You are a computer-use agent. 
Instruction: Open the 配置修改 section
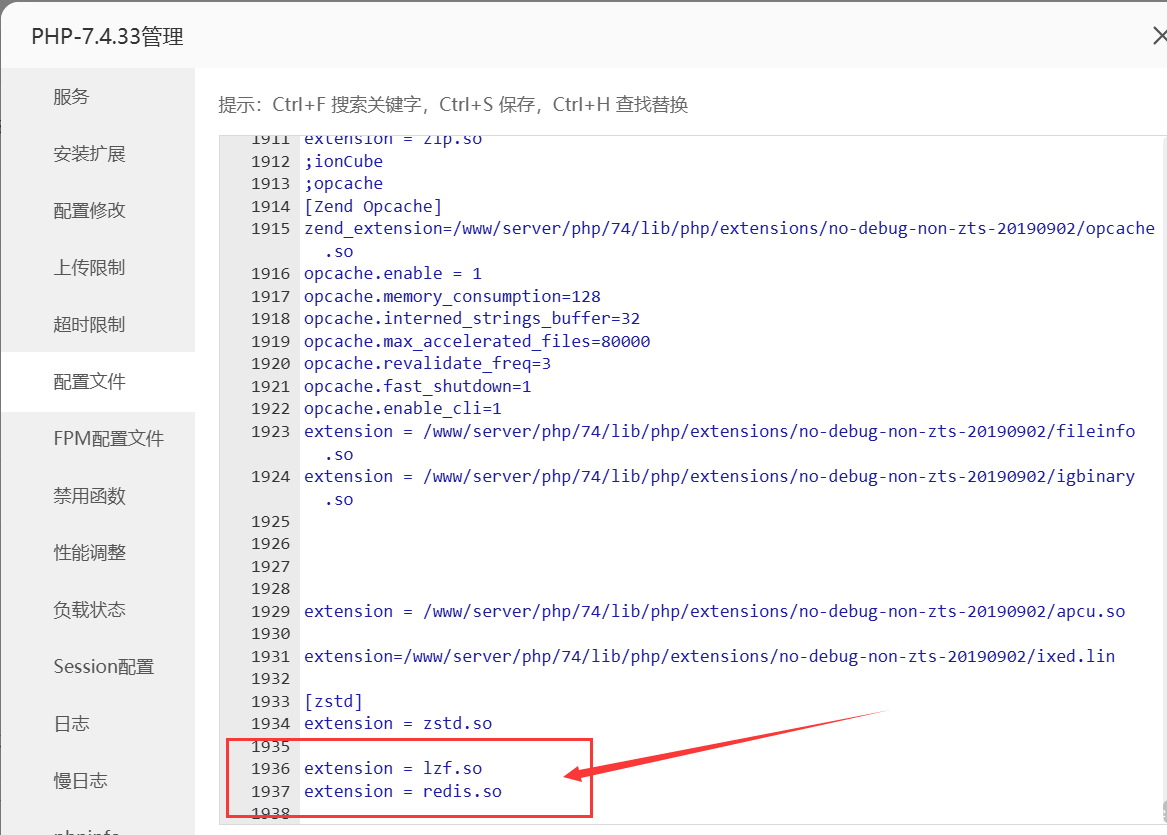pos(89,211)
